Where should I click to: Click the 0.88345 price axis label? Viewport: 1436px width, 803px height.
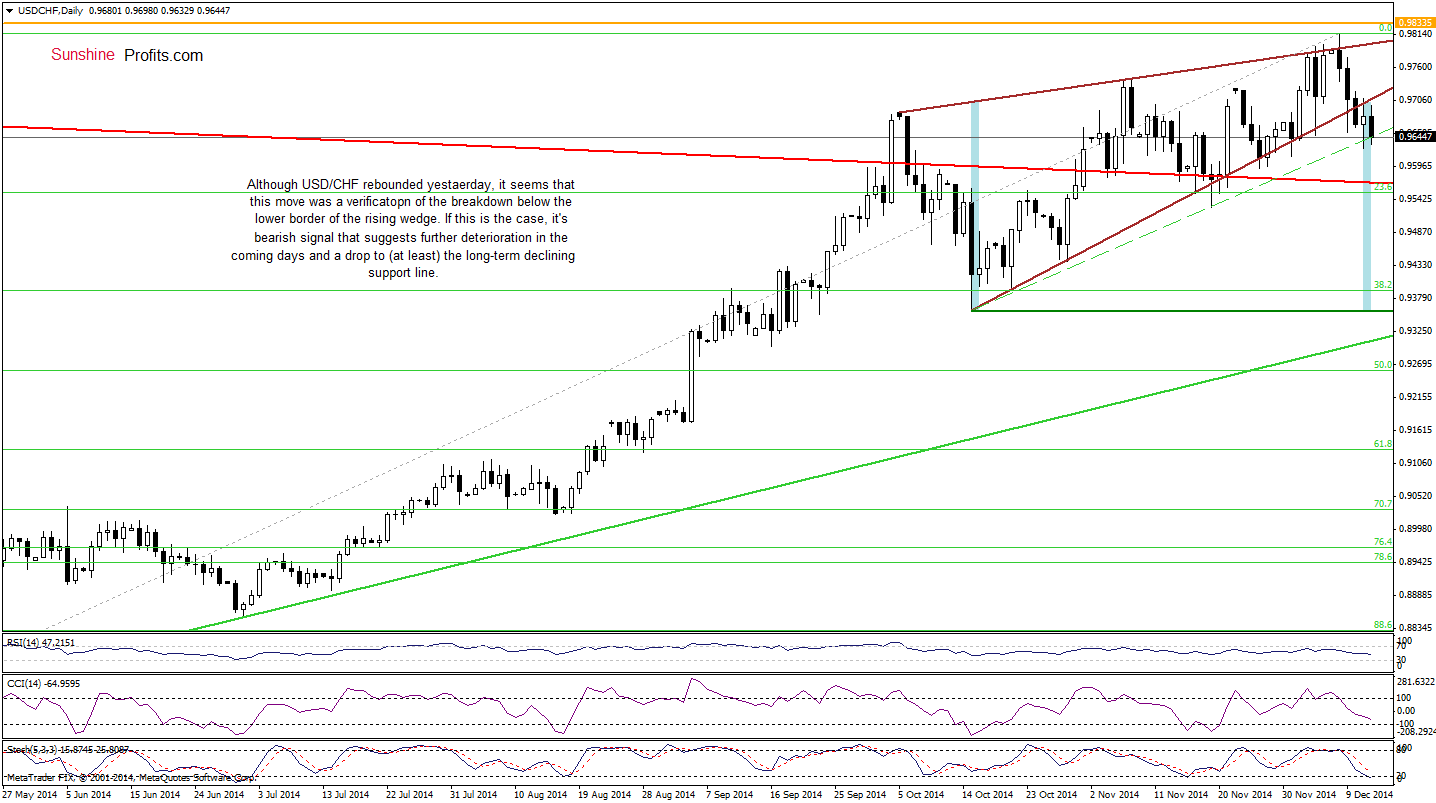tap(1414, 628)
